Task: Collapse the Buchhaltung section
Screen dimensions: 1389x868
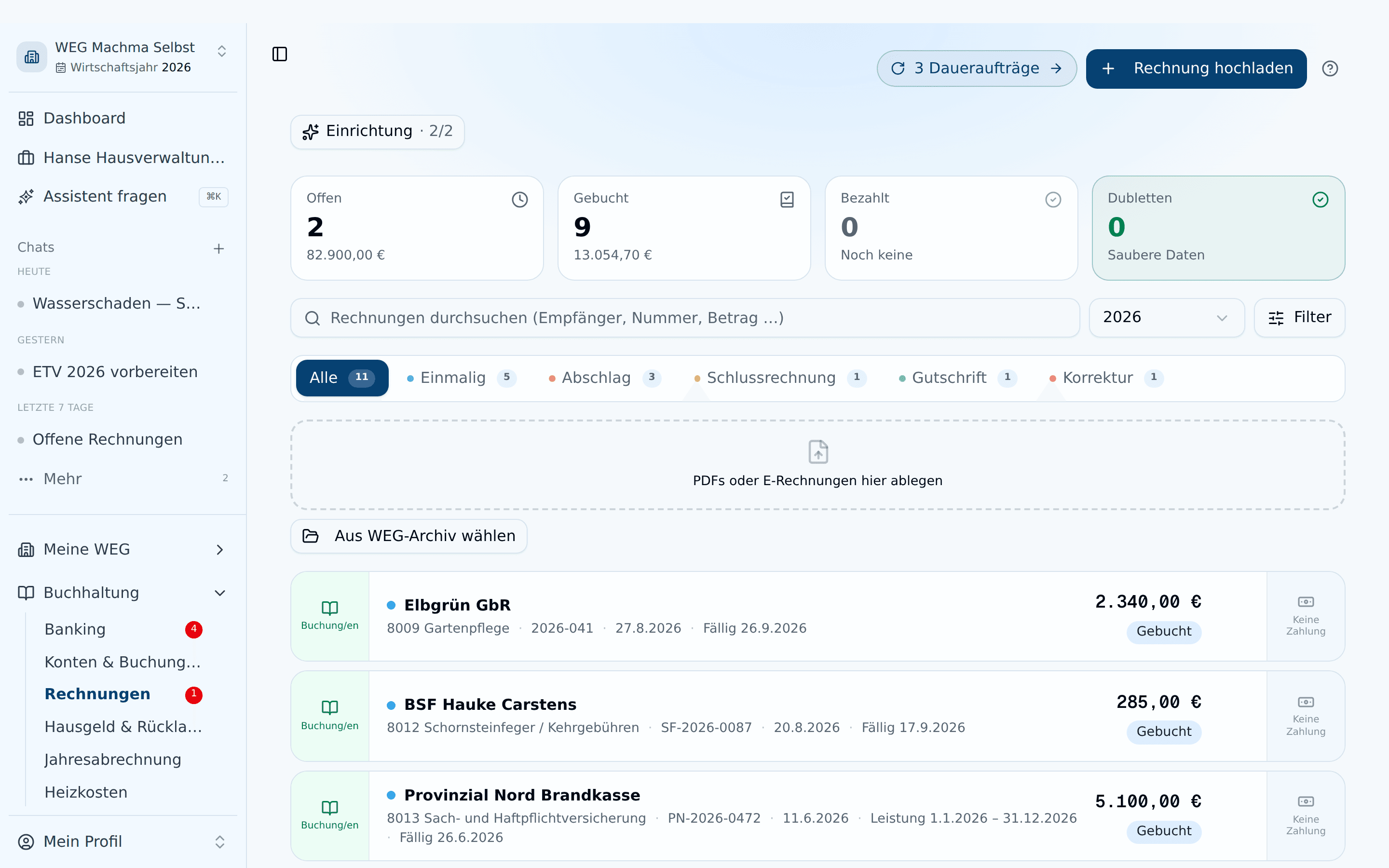Action: 123,593
